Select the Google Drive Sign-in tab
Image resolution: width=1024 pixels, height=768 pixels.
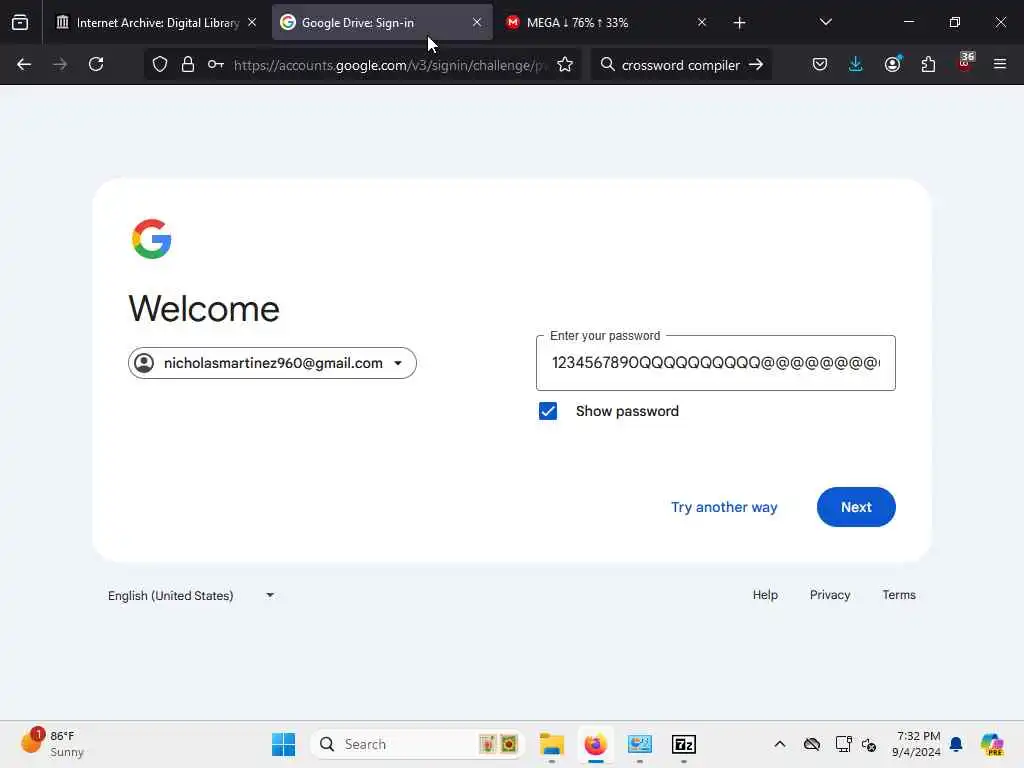382,22
